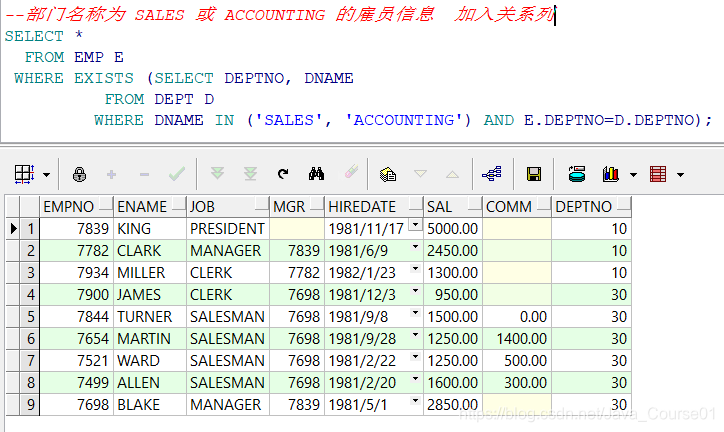Click the linked query tree icon
Viewport: 724px width, 432px height.
[x=492, y=174]
